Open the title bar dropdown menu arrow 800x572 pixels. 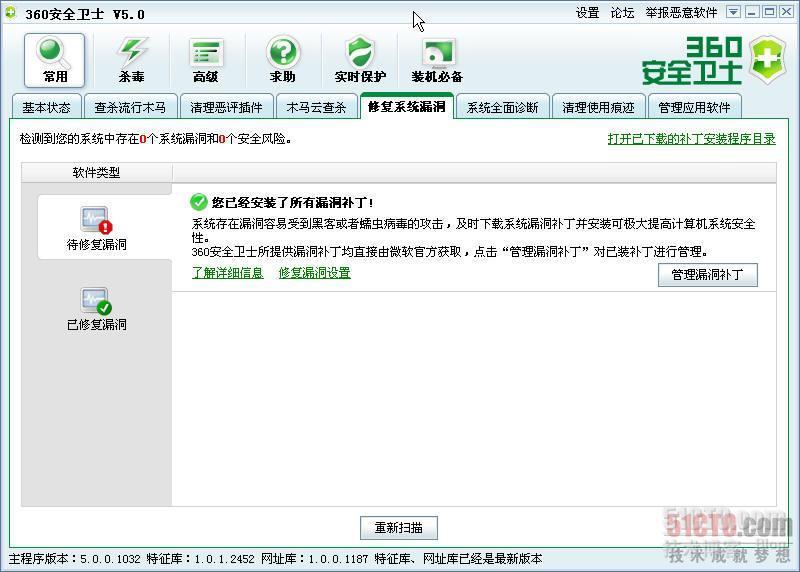[x=733, y=12]
